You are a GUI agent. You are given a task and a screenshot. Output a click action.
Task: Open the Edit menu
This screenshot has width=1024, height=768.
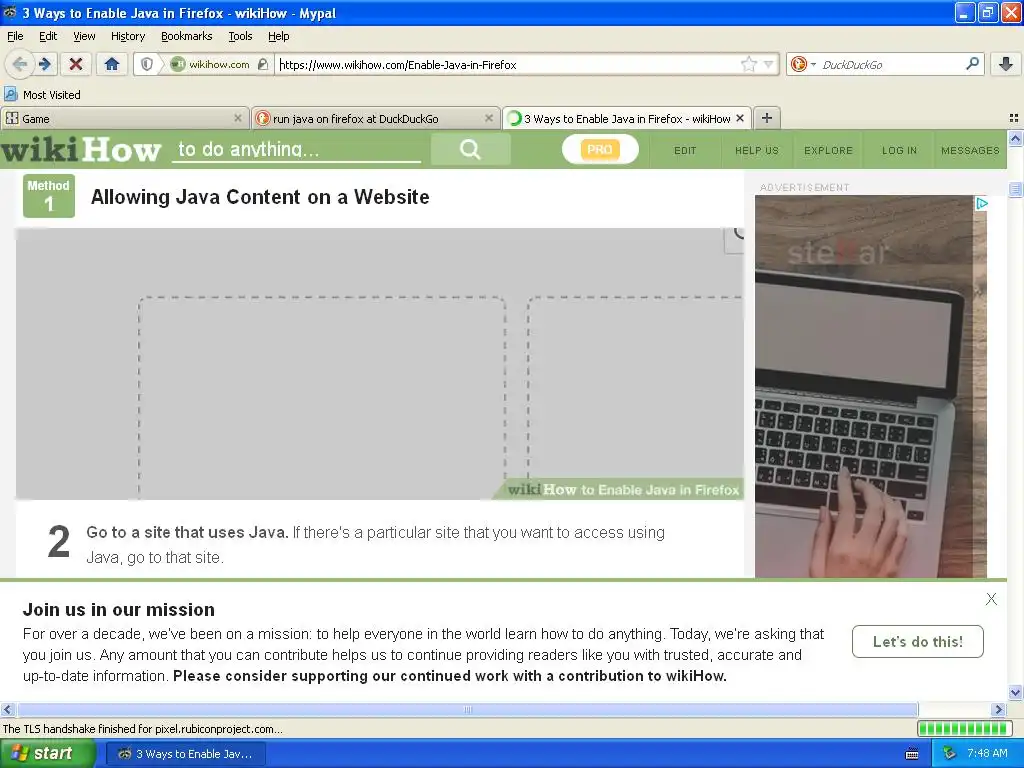click(48, 36)
